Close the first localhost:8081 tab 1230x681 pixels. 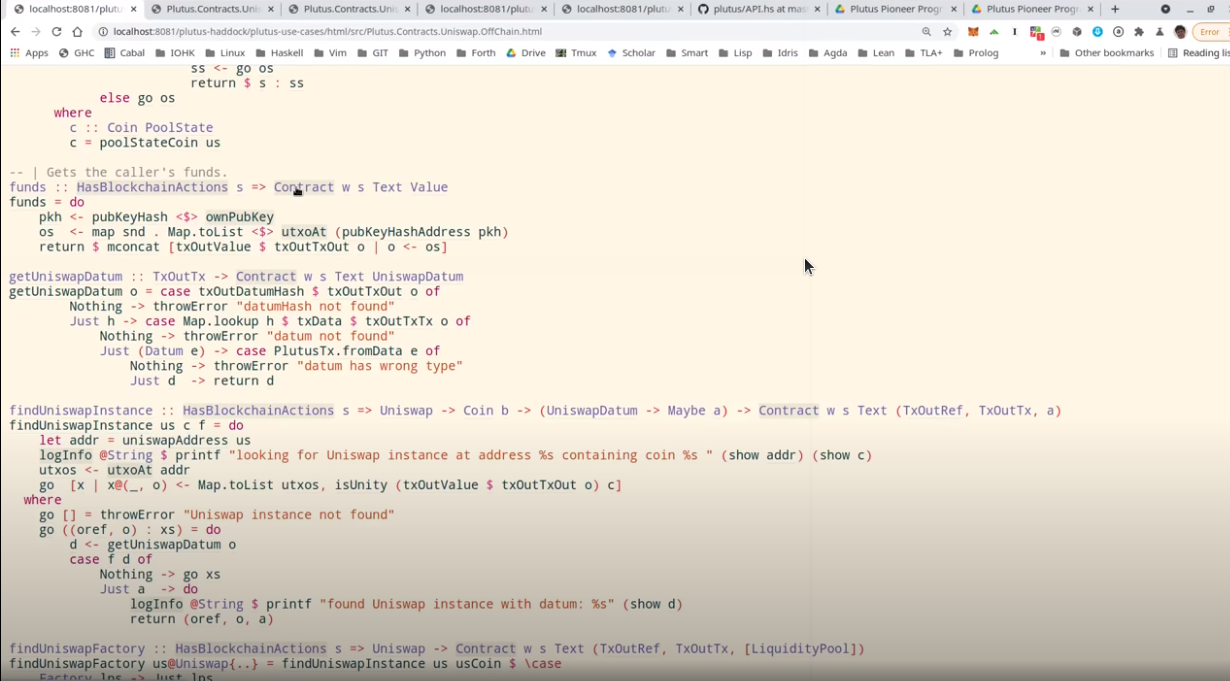click(129, 9)
